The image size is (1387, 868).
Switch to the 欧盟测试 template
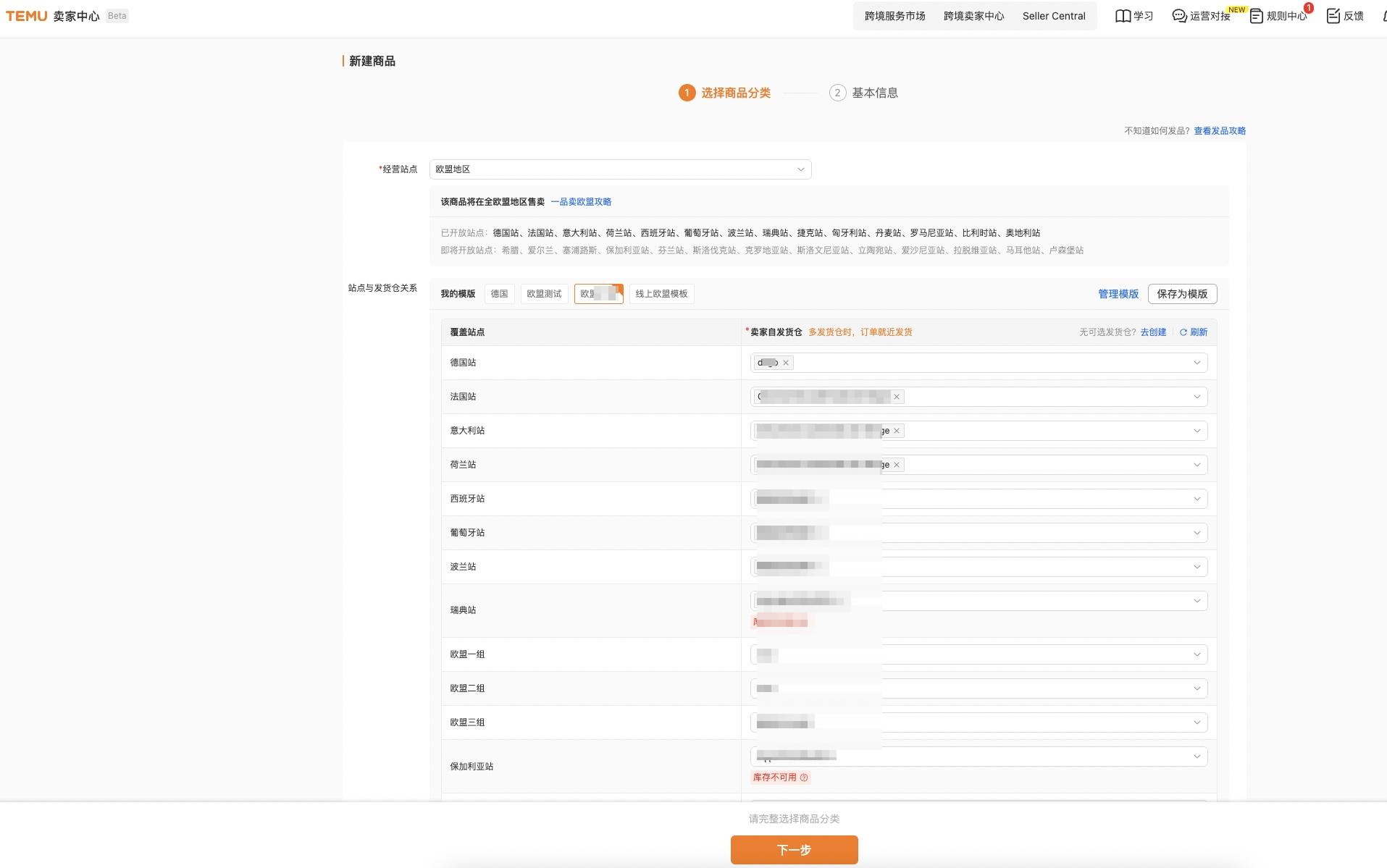(x=544, y=294)
